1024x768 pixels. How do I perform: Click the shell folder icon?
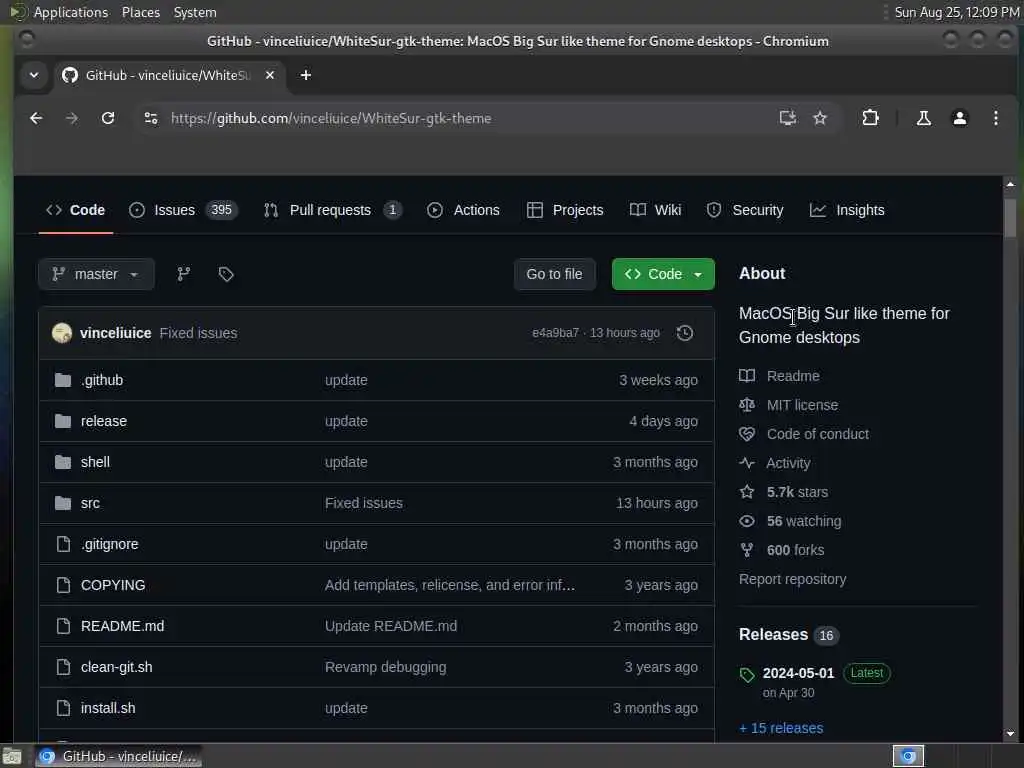[x=63, y=462]
